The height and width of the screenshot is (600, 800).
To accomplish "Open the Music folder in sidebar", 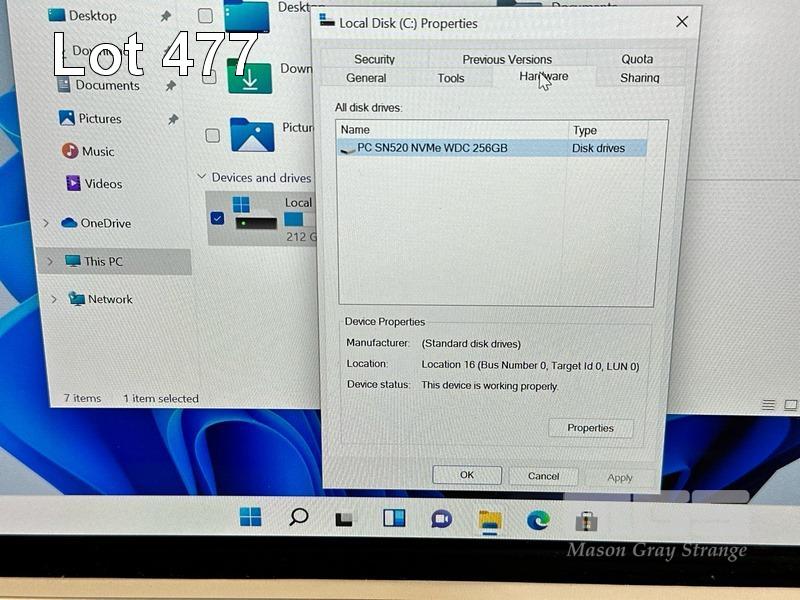I will click(97, 151).
